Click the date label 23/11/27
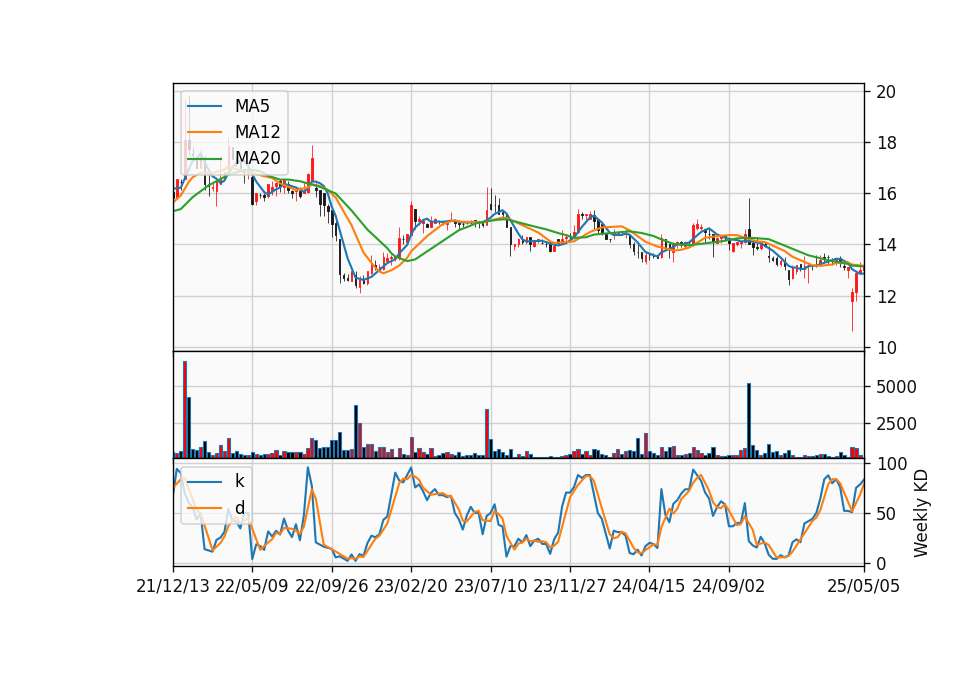This screenshot has width=960, height=690. (569, 586)
